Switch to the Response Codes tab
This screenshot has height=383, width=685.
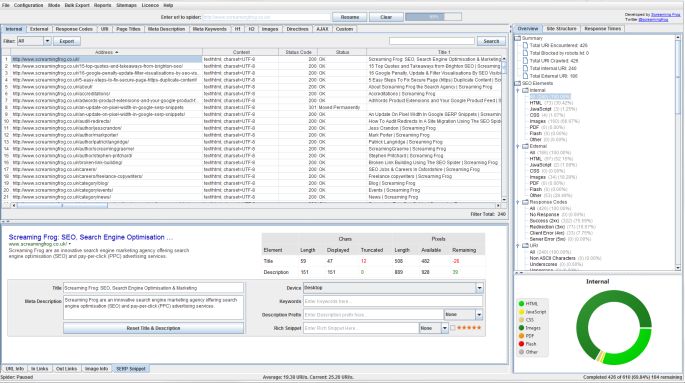[x=74, y=29]
